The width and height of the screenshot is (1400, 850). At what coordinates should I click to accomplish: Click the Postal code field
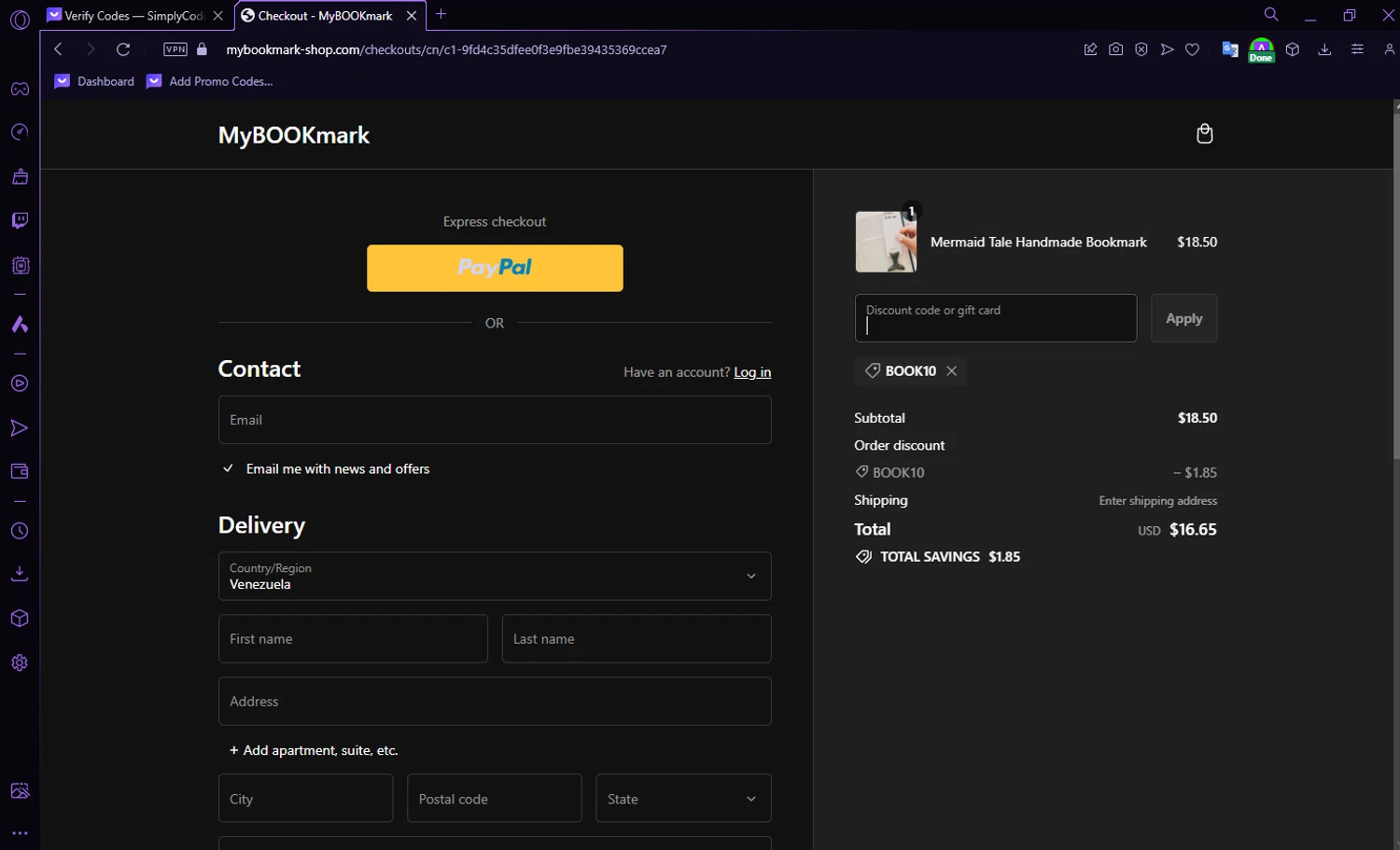[495, 798]
